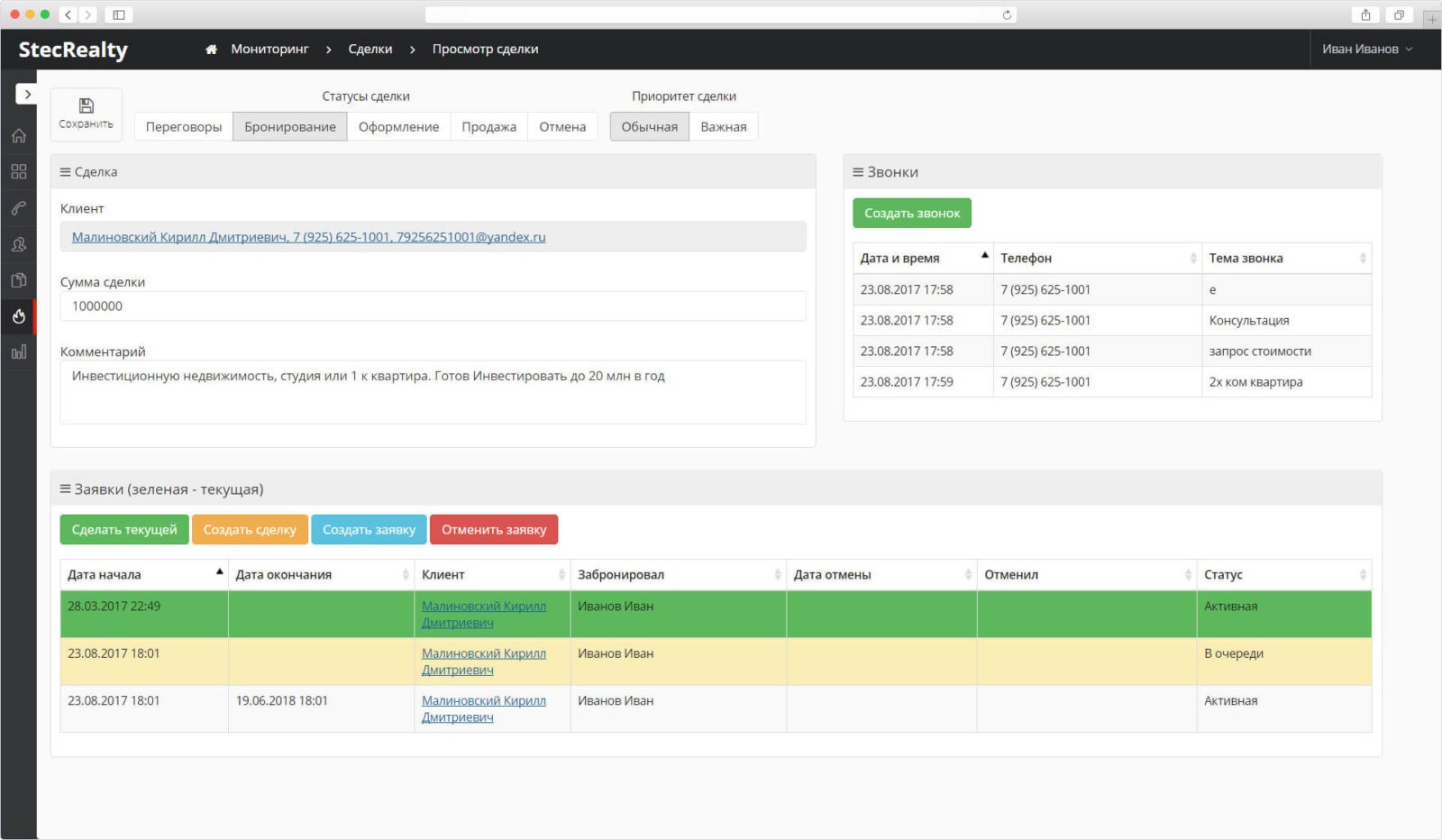Click the Сумма сделки input field
The height and width of the screenshot is (840, 1442).
(x=433, y=306)
